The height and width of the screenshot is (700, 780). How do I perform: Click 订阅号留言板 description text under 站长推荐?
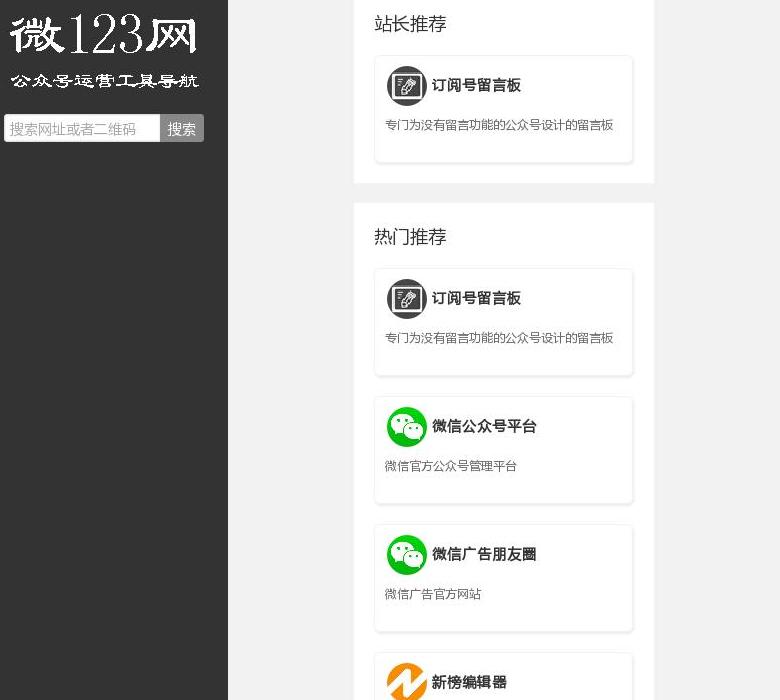point(499,125)
